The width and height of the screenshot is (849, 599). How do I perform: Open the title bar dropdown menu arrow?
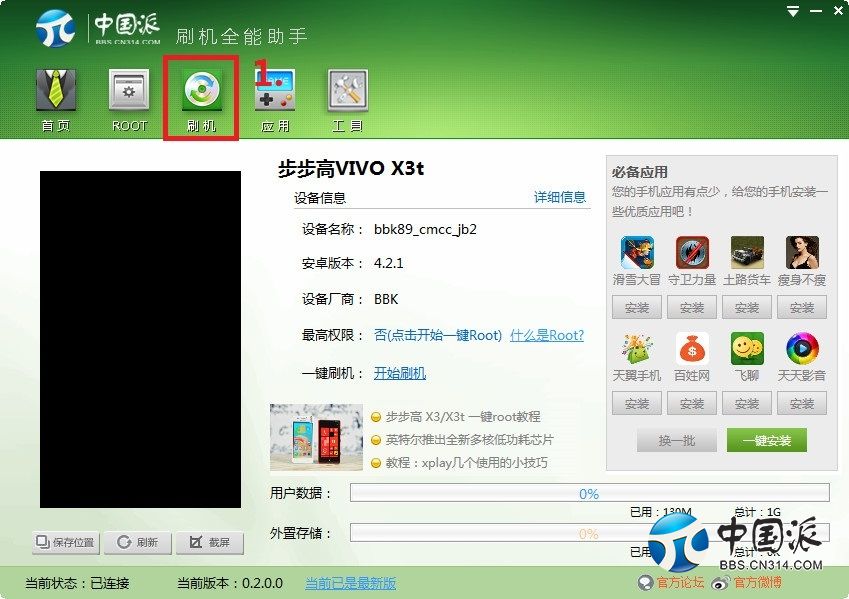793,11
